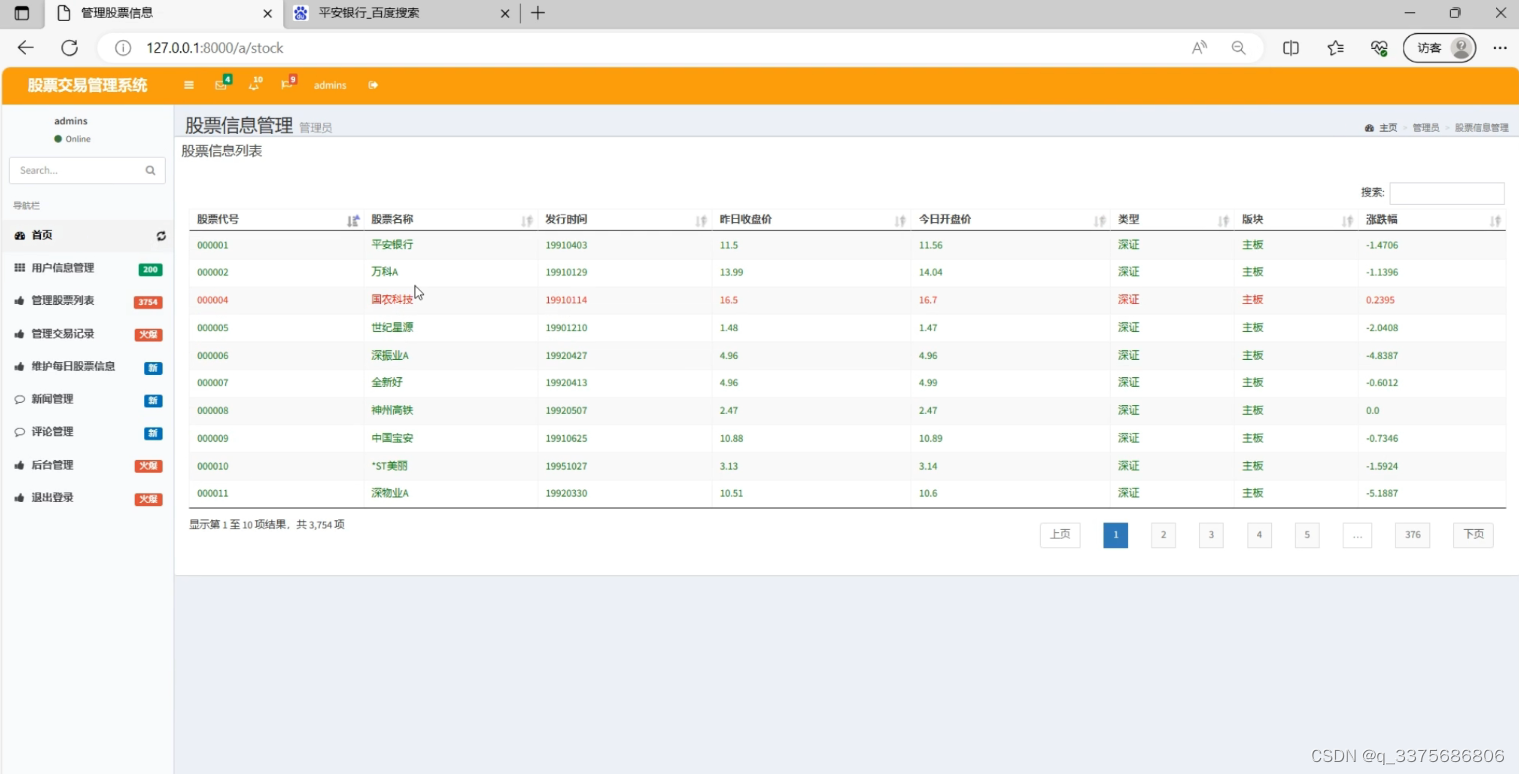This screenshot has width=1519, height=774.
Task: Sort table by 昨日收盘价 column
Action: (x=811, y=220)
